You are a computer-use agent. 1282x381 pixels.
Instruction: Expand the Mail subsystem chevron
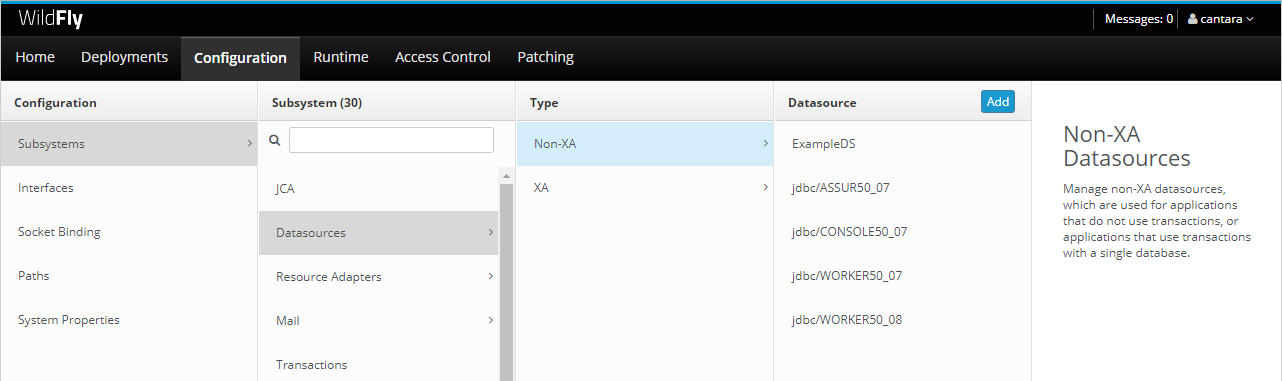coord(491,320)
